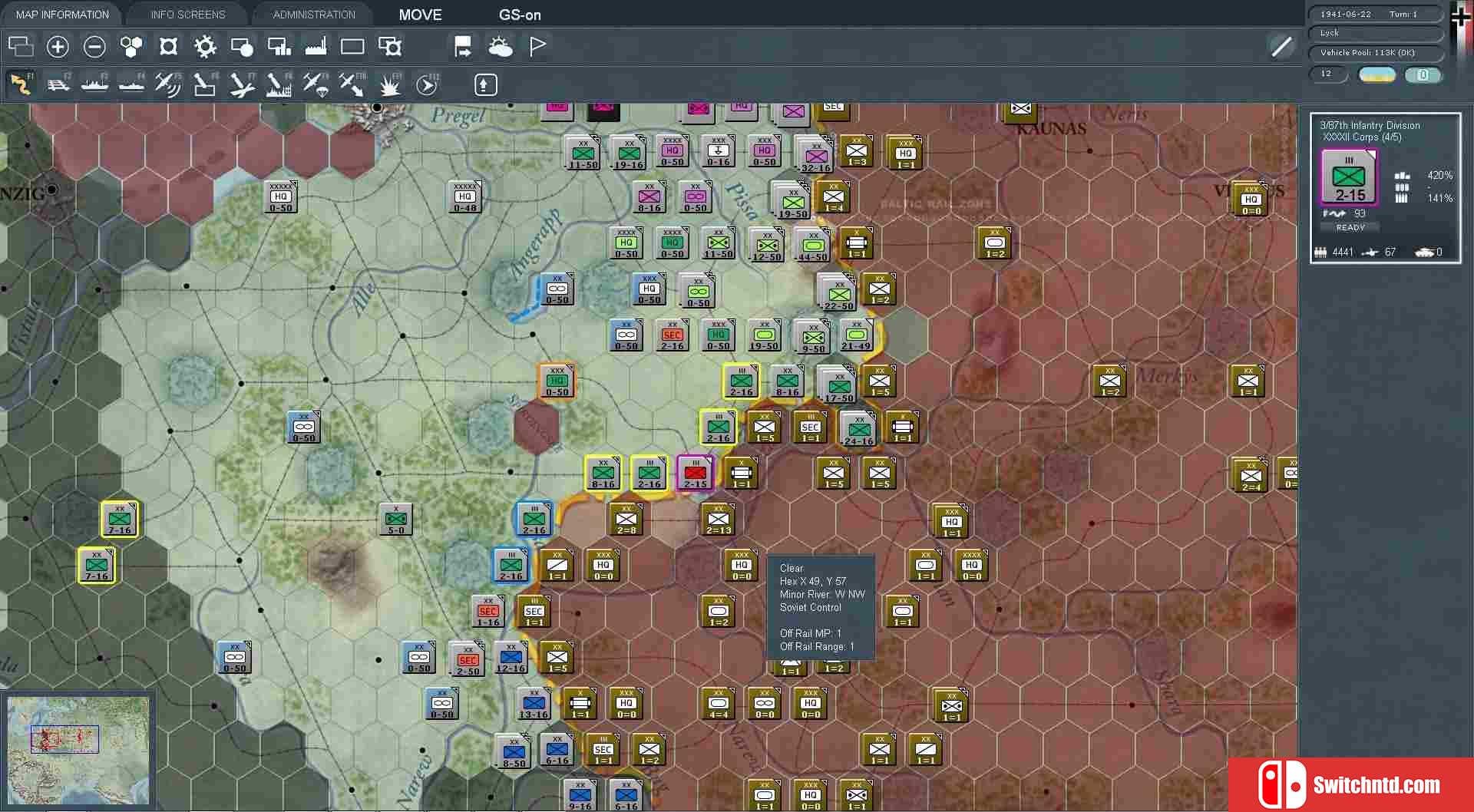This screenshot has width=1474, height=812.
Task: Click the light teal 0 pill
Action: click(x=1423, y=74)
